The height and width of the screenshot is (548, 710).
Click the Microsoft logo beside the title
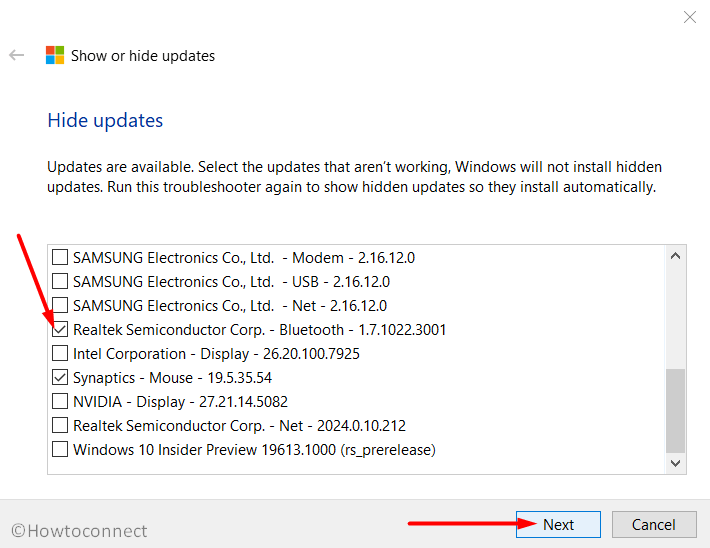[x=55, y=55]
